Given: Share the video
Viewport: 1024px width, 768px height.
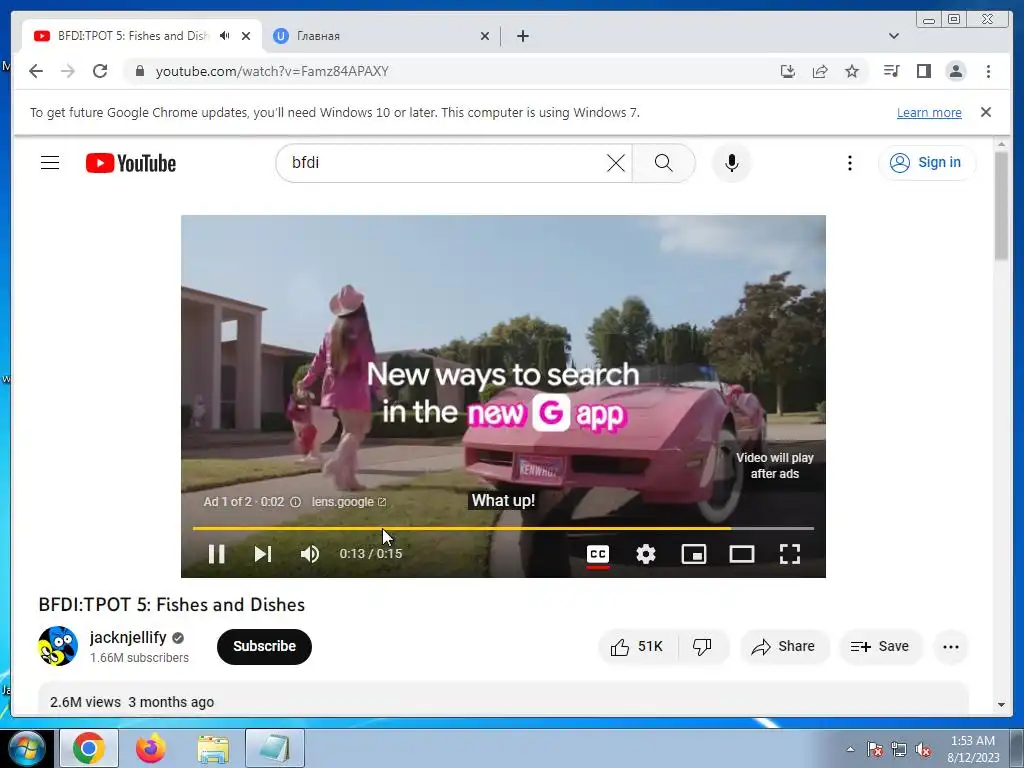Looking at the screenshot, I should [x=783, y=647].
